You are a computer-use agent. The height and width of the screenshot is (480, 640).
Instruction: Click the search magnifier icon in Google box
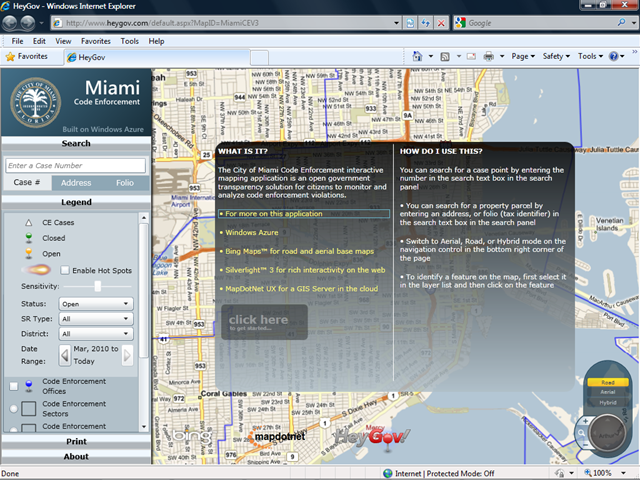coord(621,22)
